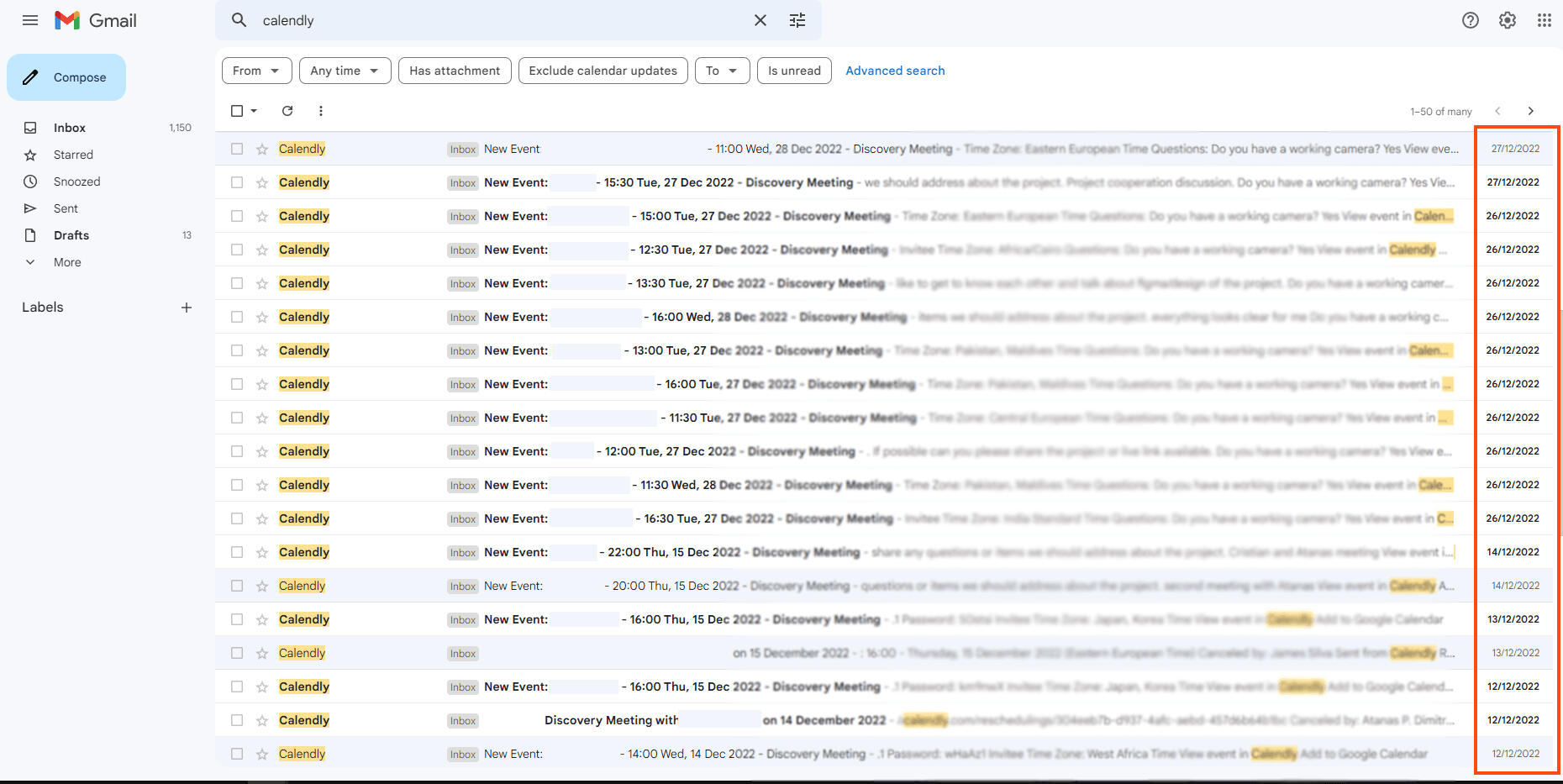This screenshot has width=1563, height=784.
Task: Refresh the email list
Action: pyautogui.click(x=287, y=111)
